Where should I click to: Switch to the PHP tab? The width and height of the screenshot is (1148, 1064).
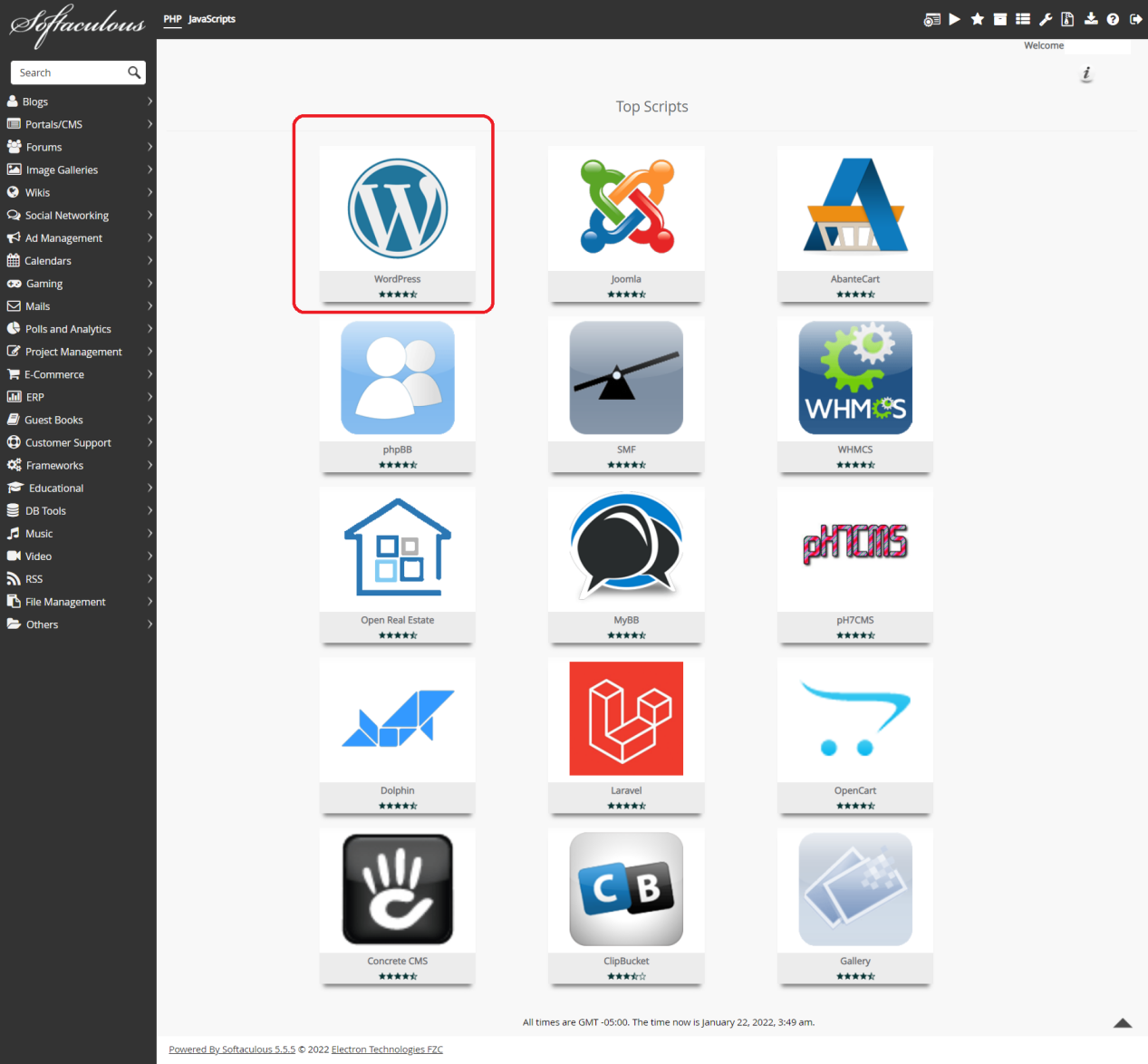pos(172,19)
